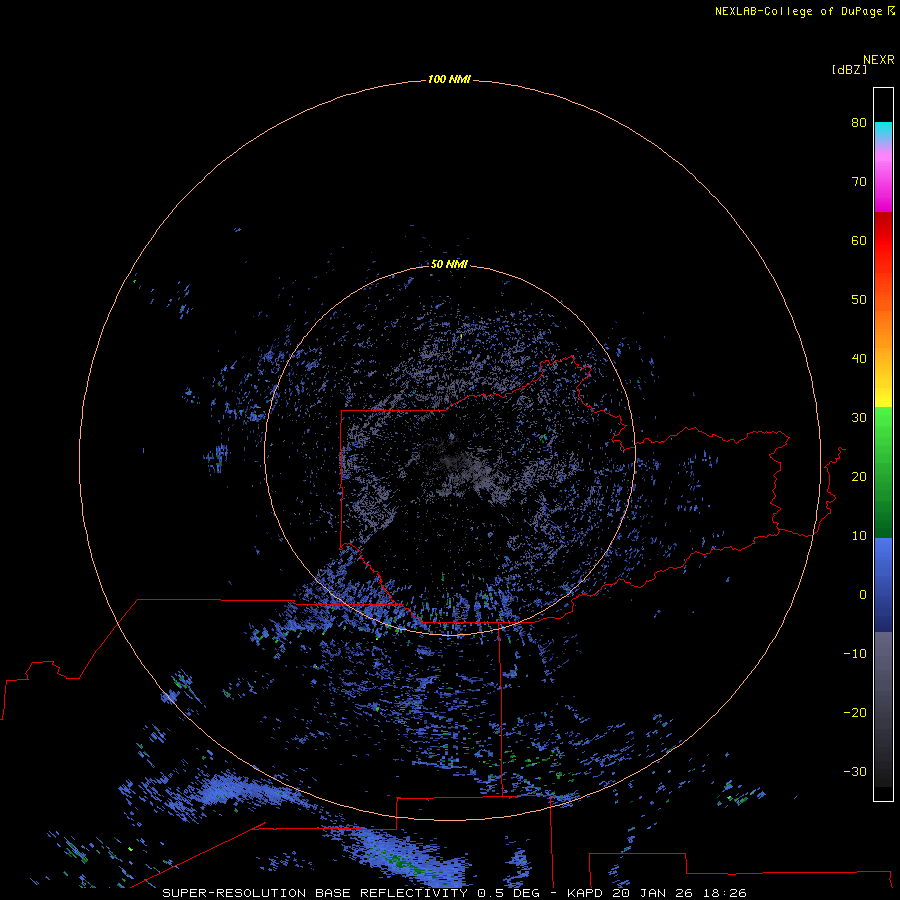This screenshot has height=900, width=900.
Task: Click the KAPD station identifier in caption
Action: pyautogui.click(x=585, y=893)
